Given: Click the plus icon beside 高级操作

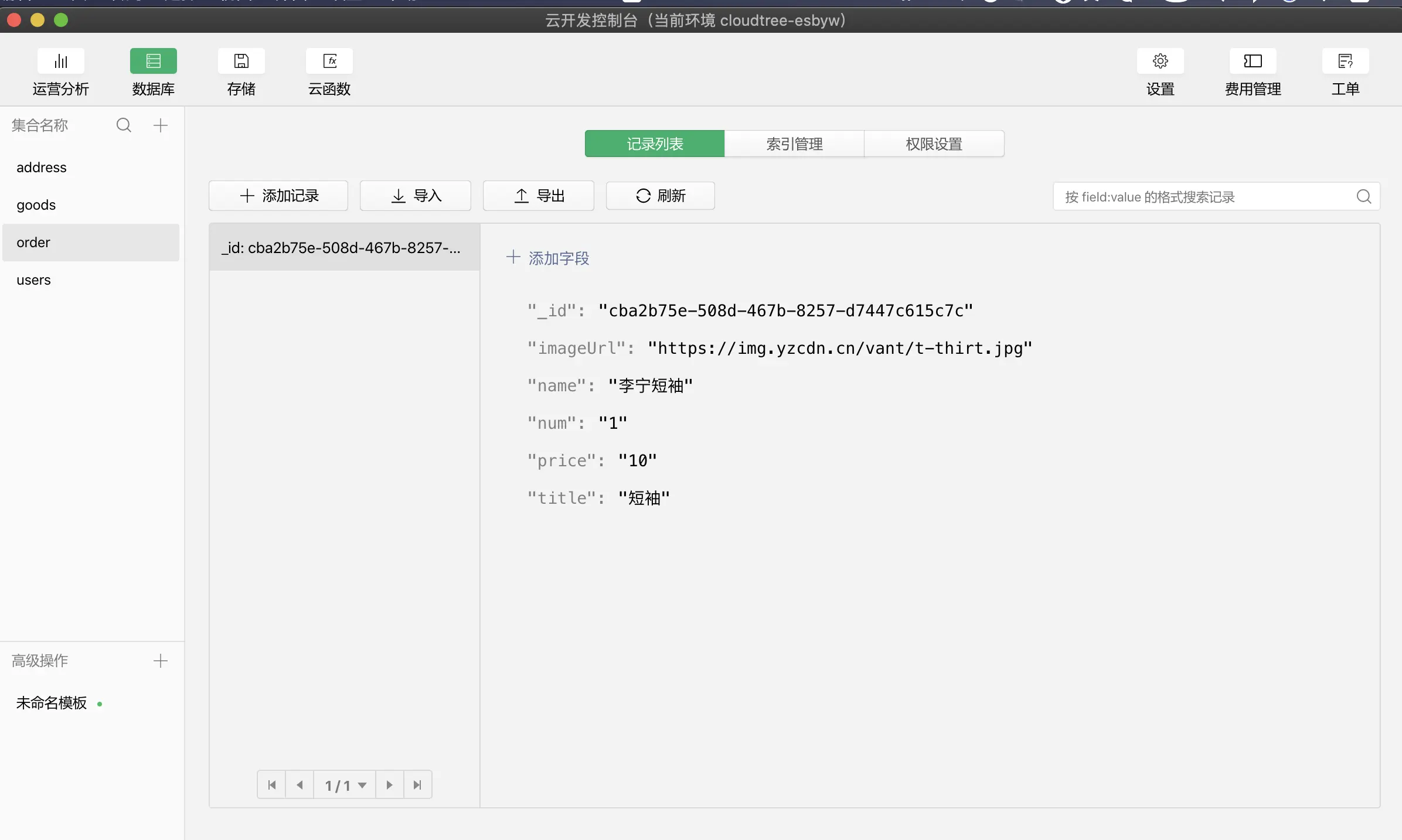Looking at the screenshot, I should point(161,661).
